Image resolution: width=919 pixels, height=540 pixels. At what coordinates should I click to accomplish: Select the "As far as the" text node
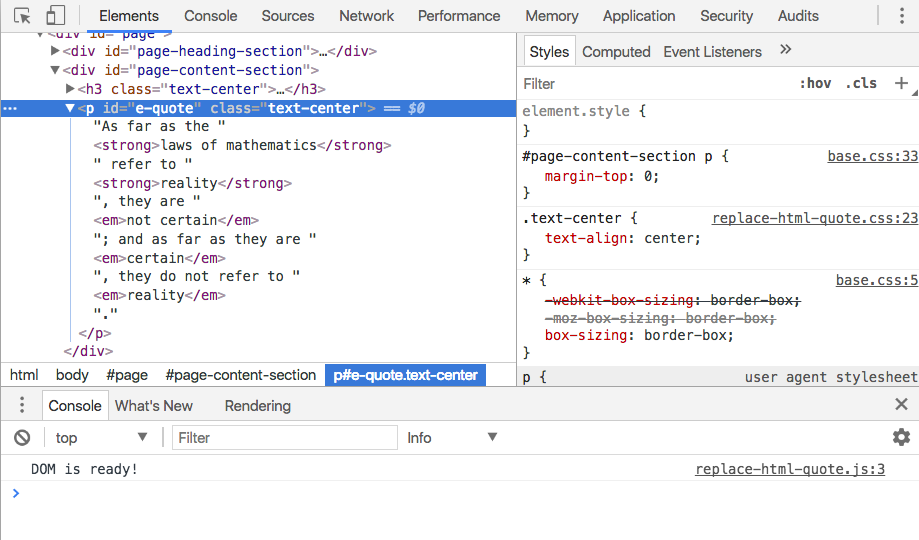coord(159,126)
